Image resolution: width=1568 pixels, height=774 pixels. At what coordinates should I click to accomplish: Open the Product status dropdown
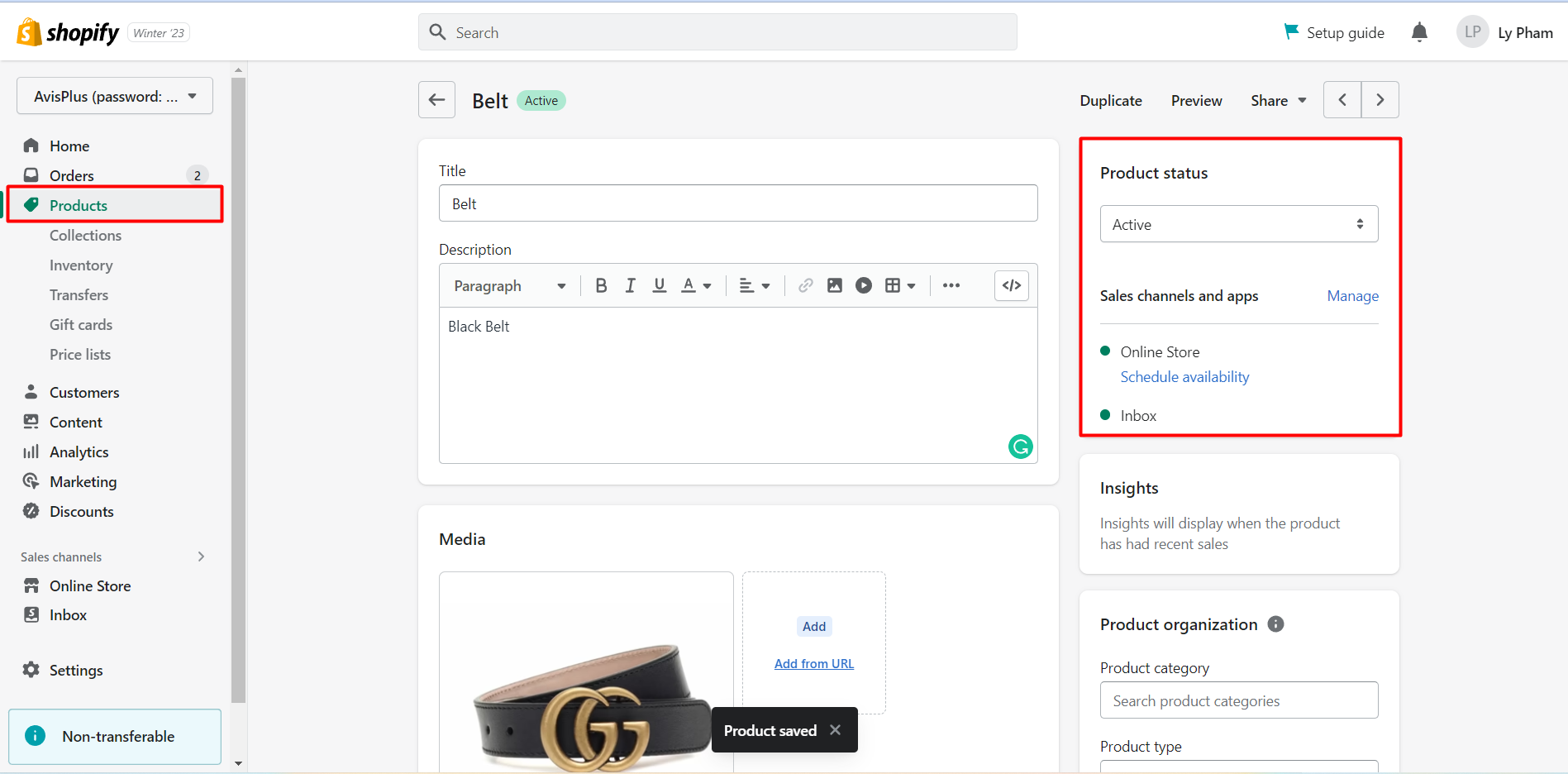point(1238,224)
